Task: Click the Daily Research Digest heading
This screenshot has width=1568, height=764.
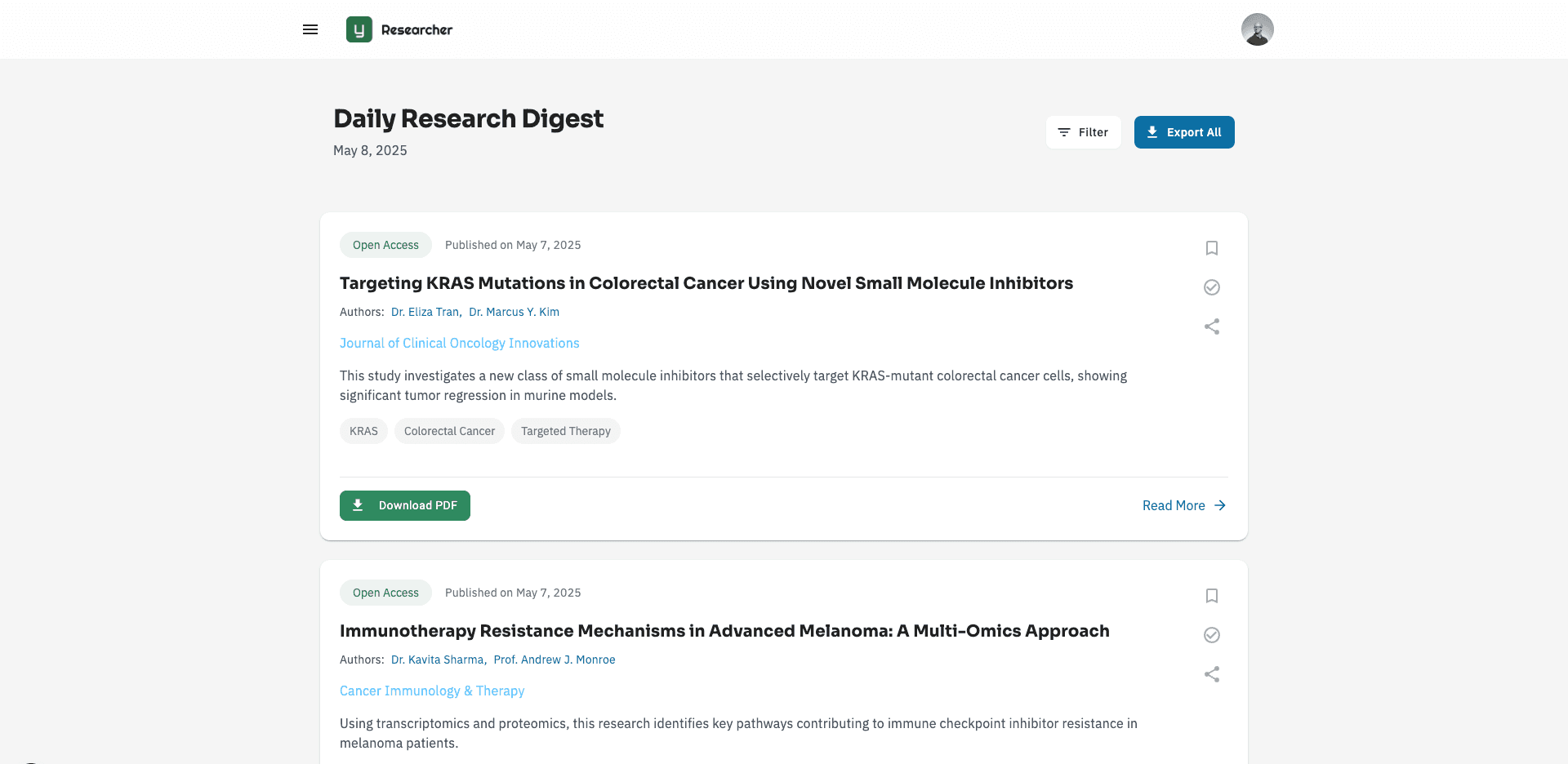Action: pyautogui.click(x=469, y=118)
